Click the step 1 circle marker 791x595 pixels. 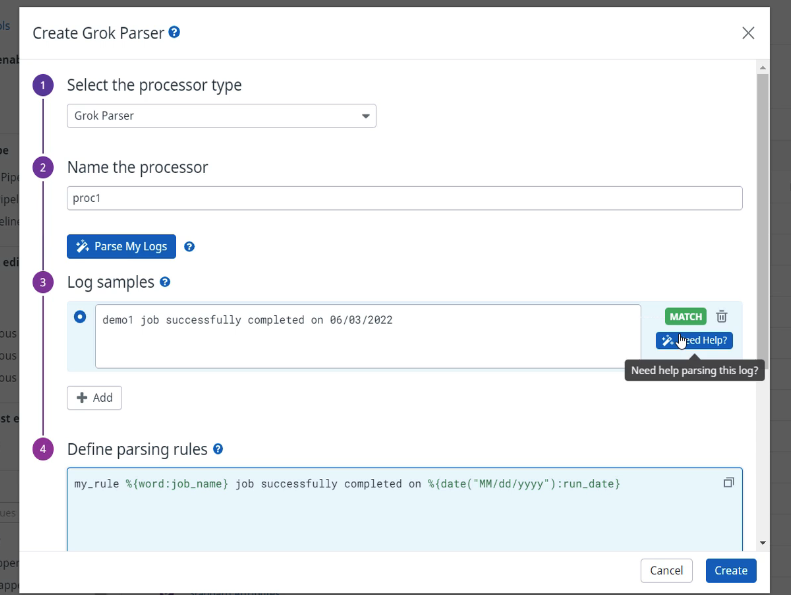[x=43, y=85]
